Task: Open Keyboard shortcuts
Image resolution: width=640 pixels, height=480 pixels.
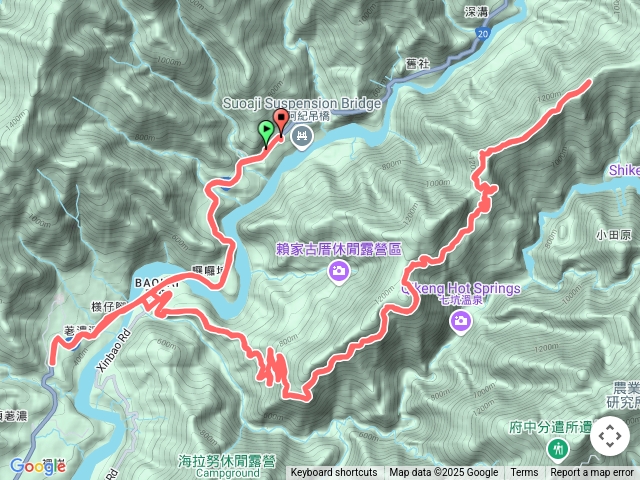Action: point(334,473)
